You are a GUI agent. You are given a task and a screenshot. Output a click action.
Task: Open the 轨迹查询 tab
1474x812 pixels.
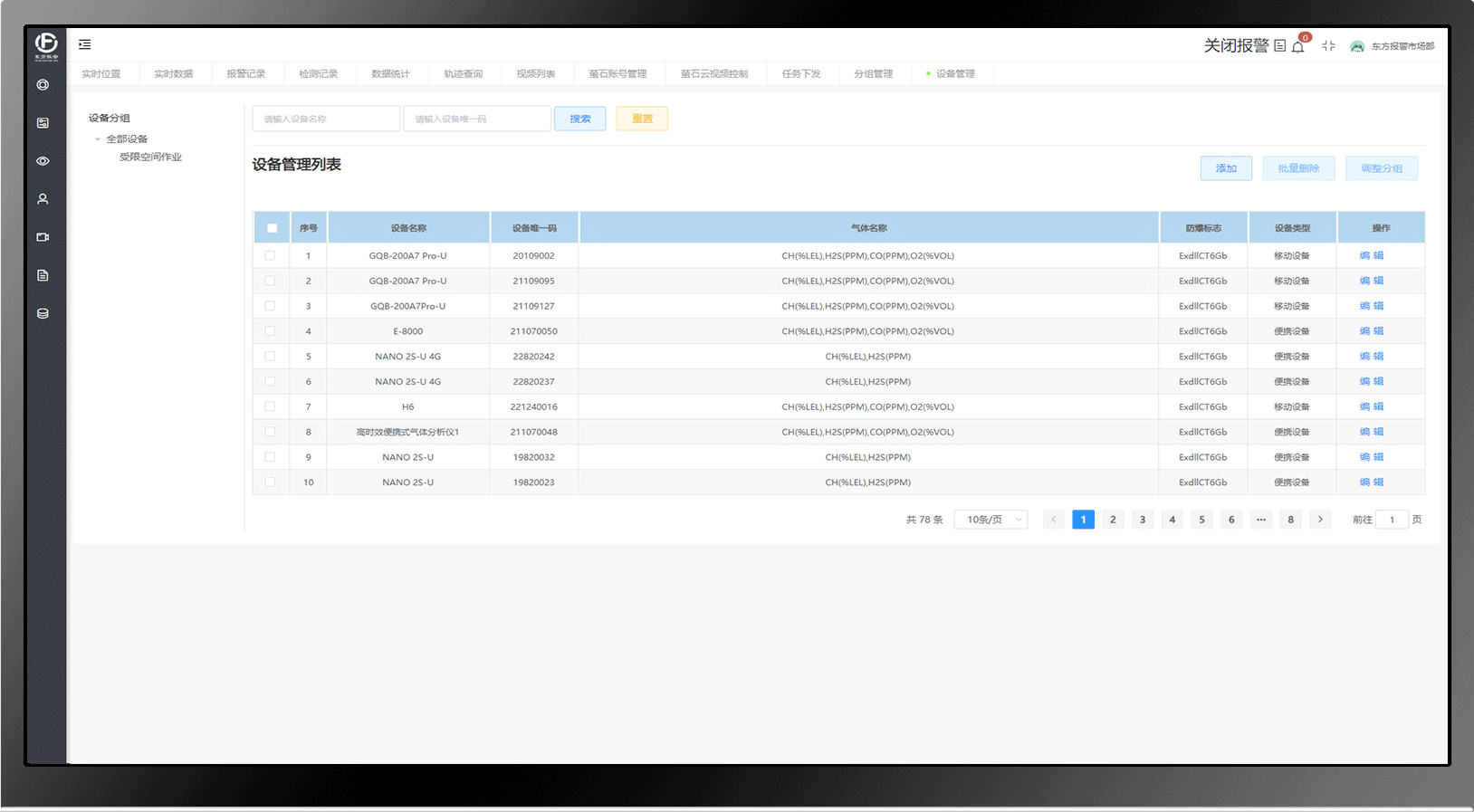point(463,74)
